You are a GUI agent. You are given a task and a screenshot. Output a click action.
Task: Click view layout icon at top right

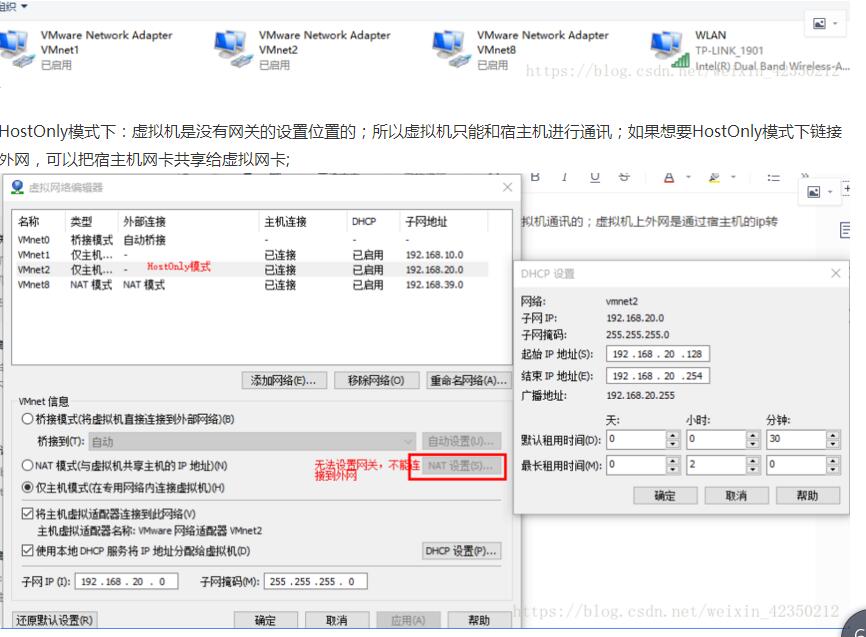click(820, 23)
